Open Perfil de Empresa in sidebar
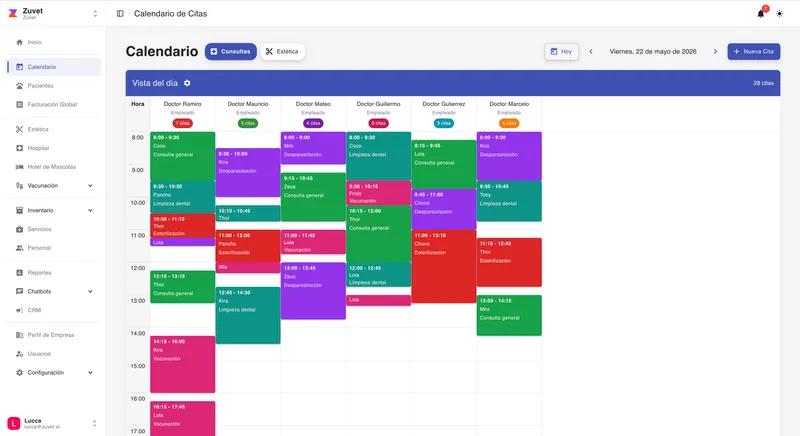This screenshot has width=800, height=436. click(53, 335)
